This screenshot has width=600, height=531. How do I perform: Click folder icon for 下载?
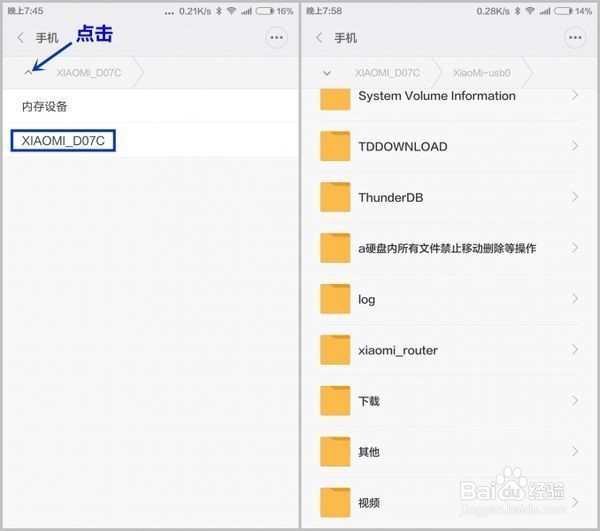[x=335, y=401]
